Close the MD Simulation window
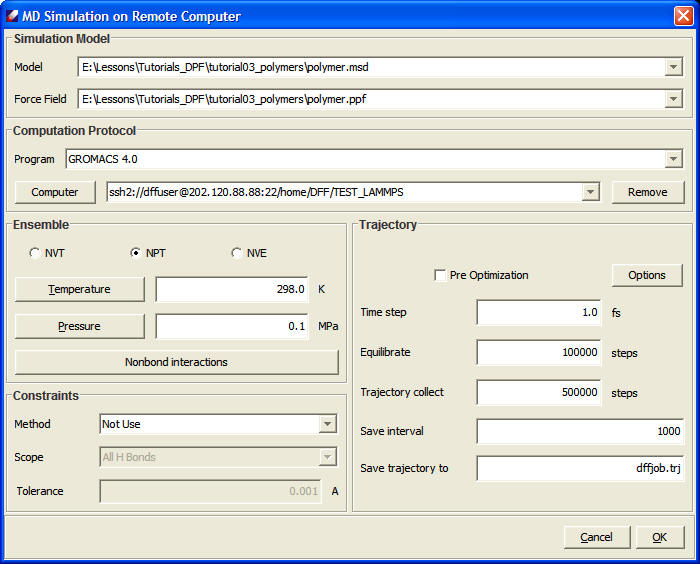This screenshot has width=700, height=564. click(x=683, y=16)
